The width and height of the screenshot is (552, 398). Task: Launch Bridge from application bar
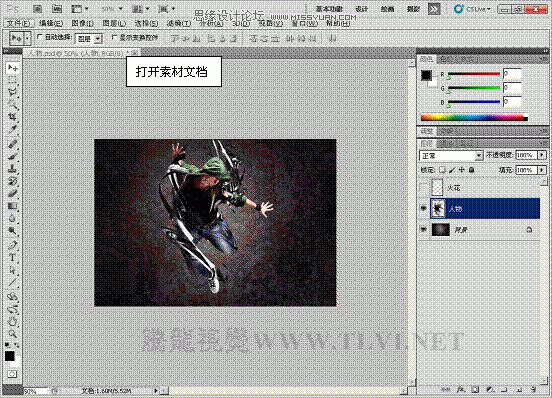[x=37, y=9]
